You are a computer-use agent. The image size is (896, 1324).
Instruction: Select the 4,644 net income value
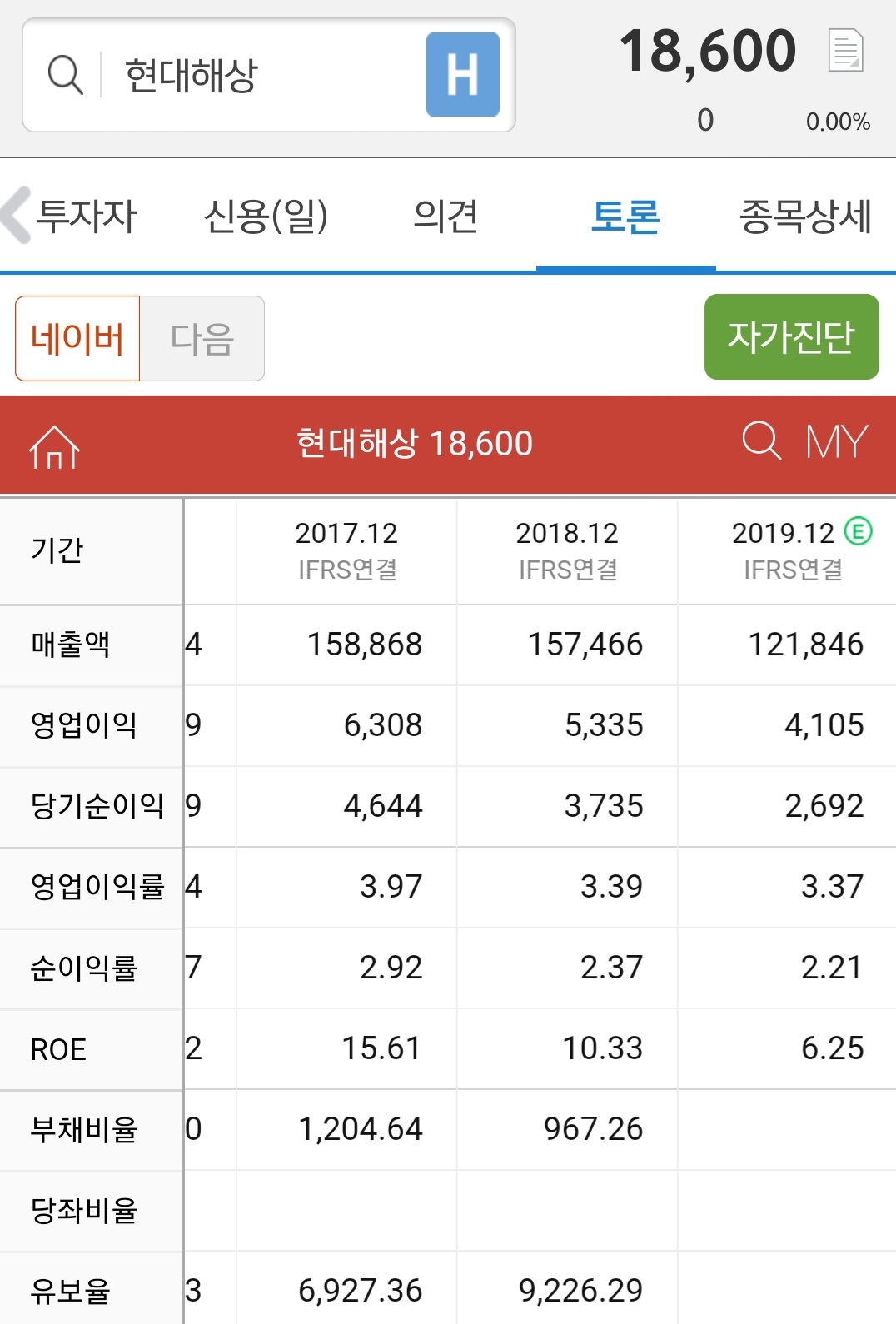tap(383, 806)
